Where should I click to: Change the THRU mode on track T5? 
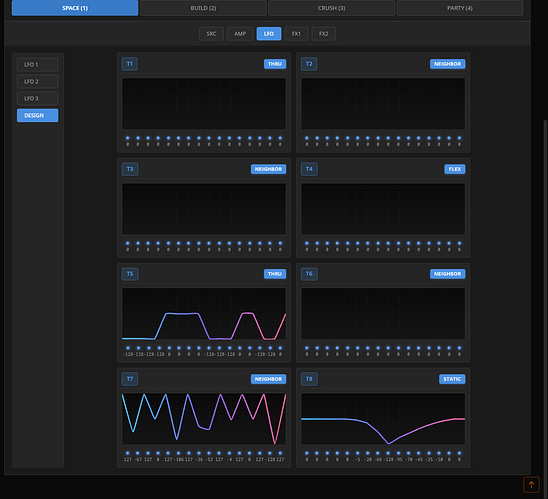click(x=275, y=274)
